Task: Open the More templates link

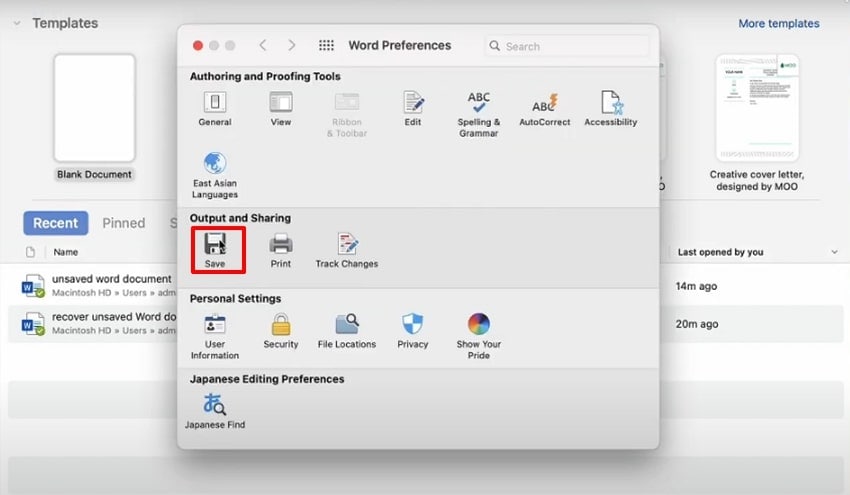Action: point(779,23)
